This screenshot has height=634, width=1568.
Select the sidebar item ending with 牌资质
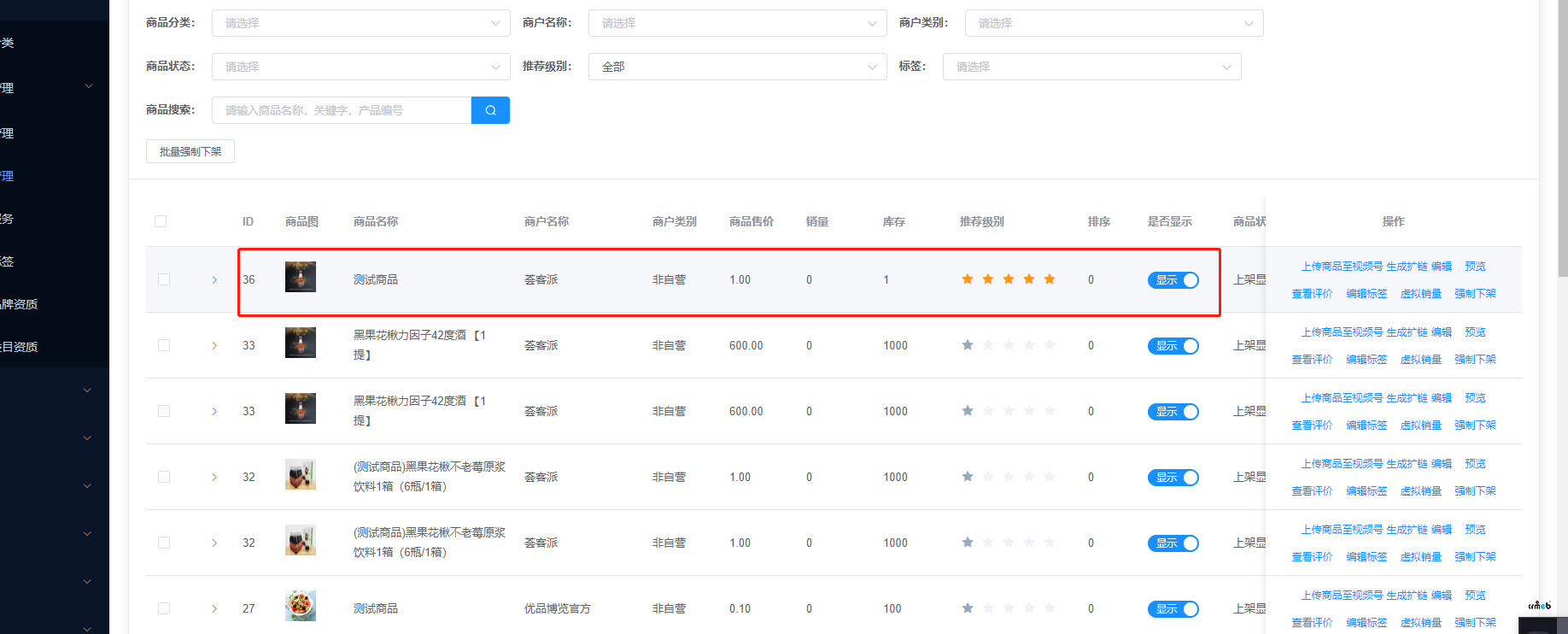pyautogui.click(x=20, y=304)
